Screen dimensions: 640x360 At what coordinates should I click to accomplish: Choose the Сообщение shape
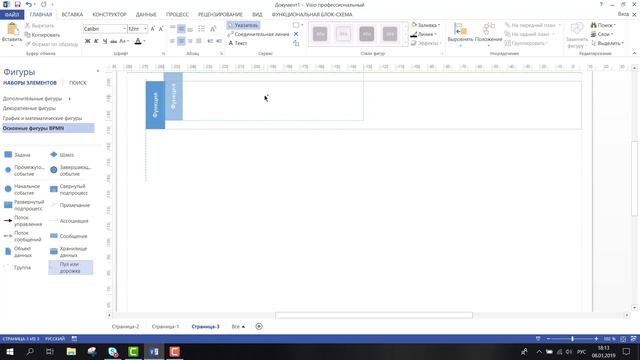69,236
